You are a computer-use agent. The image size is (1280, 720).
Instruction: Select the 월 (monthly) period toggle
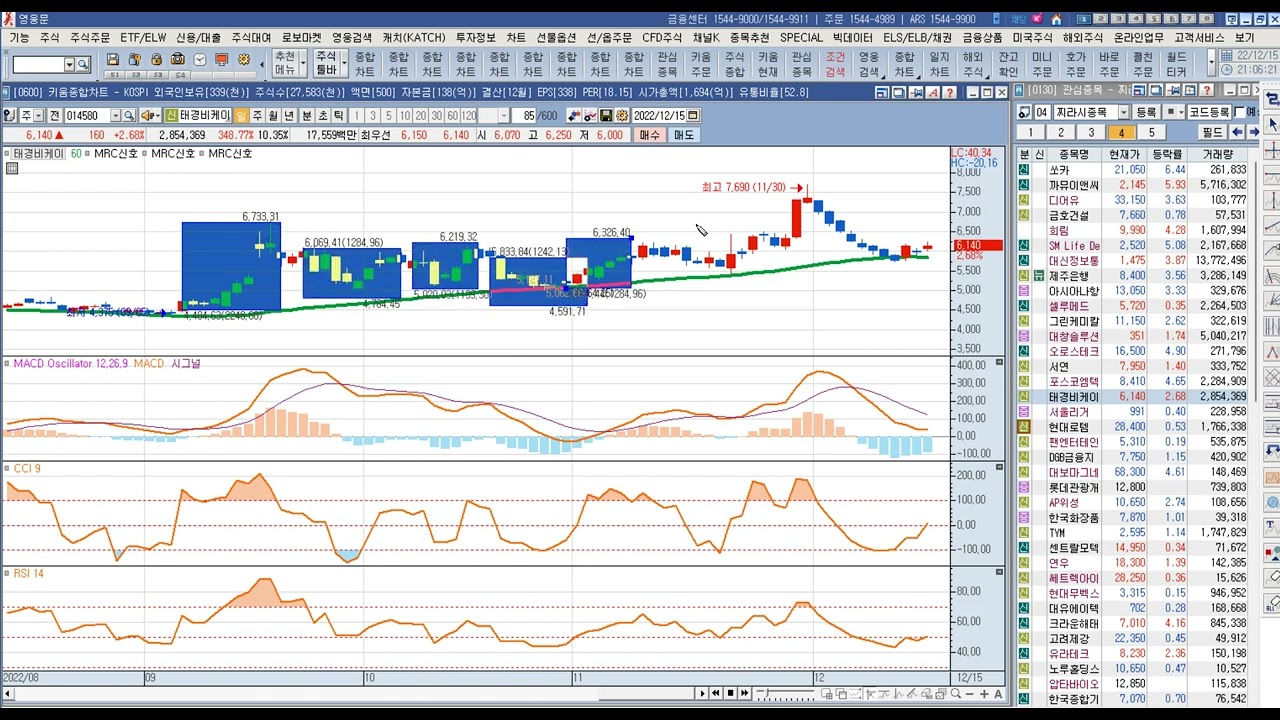[273, 115]
